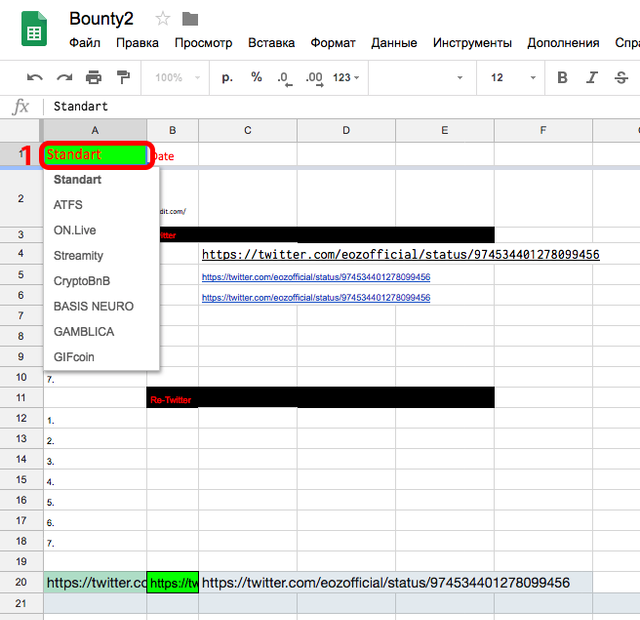Screen dimensions: 640x620
Task: Star the Bounty2 document
Action: [162, 19]
